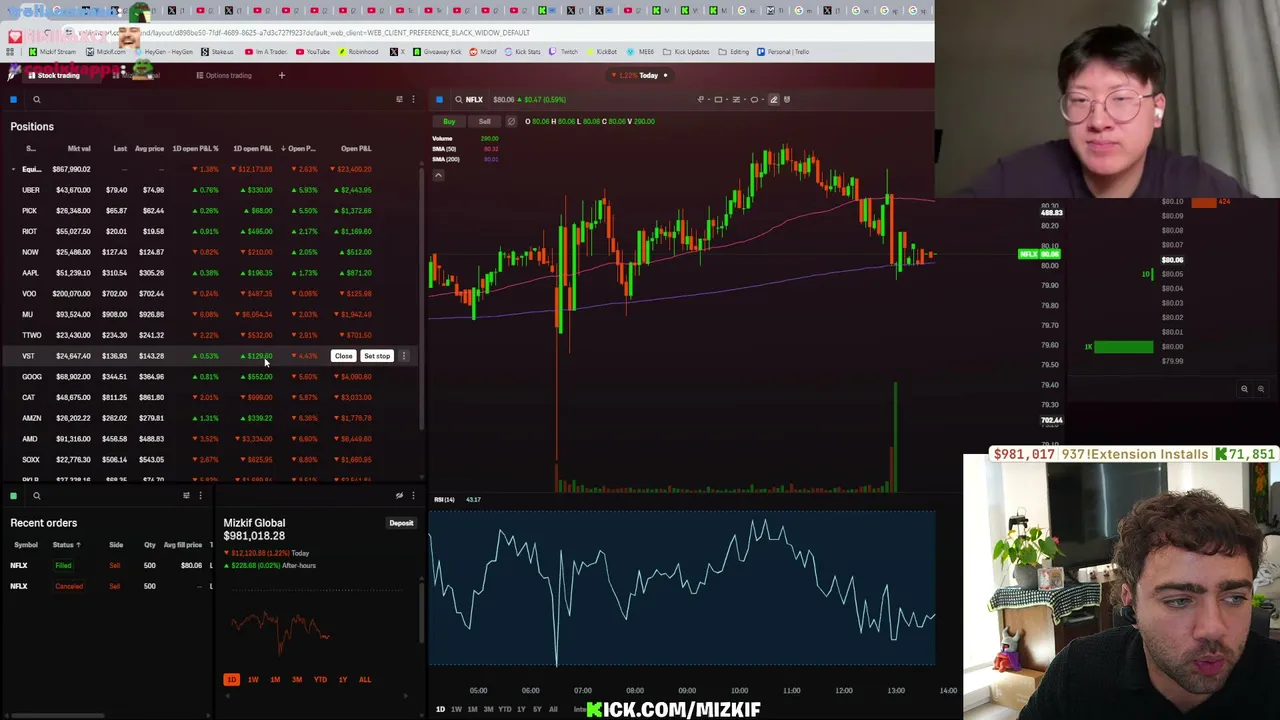This screenshot has width=1280, height=720.
Task: Select 1W range in portfolio chart
Action: point(253,680)
